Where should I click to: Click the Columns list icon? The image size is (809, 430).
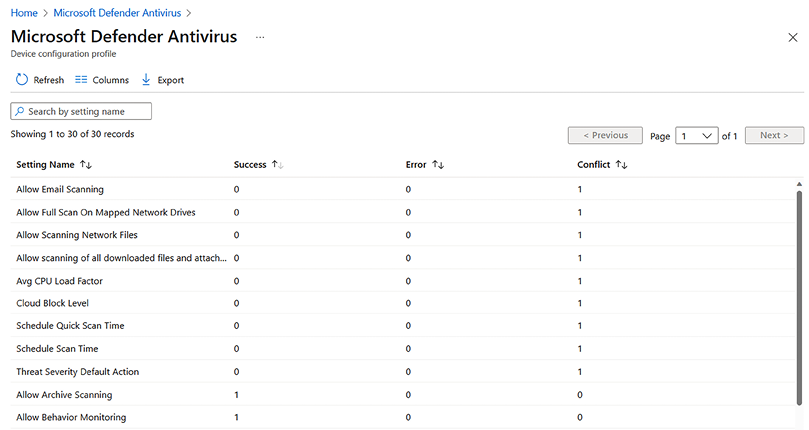point(81,79)
